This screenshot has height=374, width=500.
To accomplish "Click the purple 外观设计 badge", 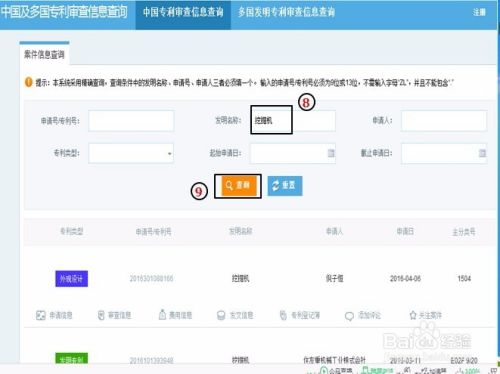I will [x=72, y=279].
